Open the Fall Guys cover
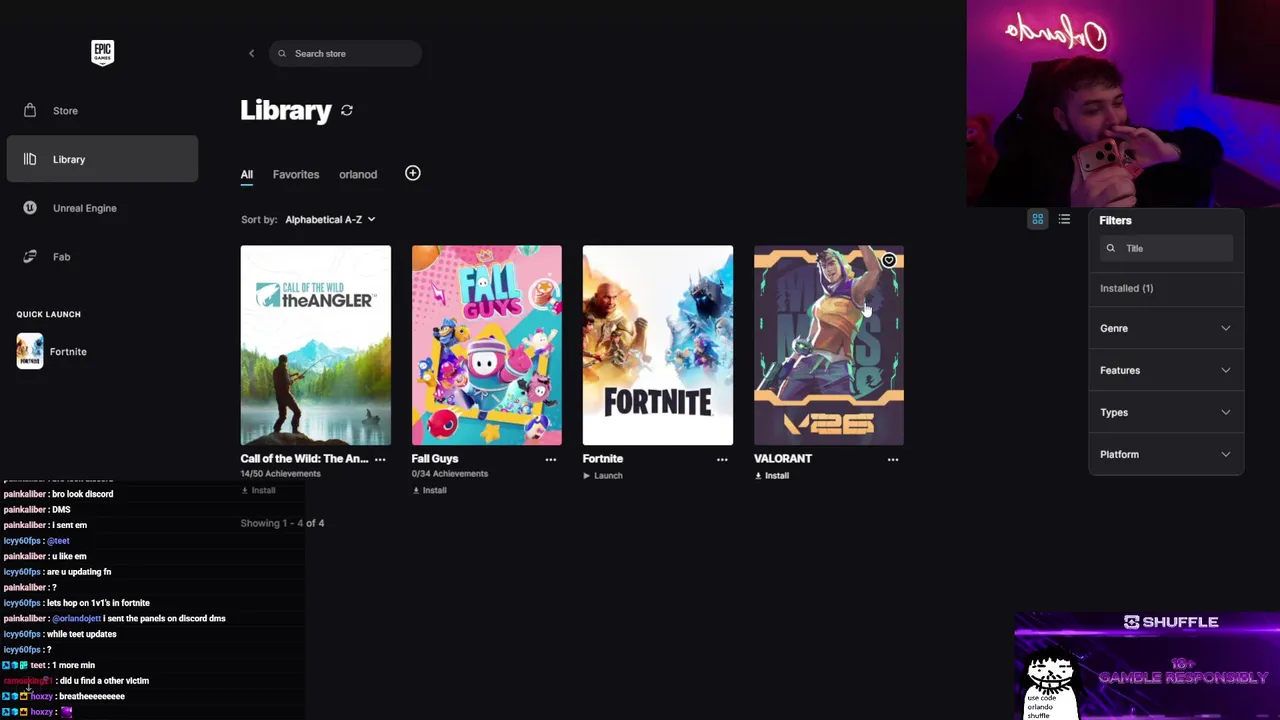 click(x=487, y=345)
